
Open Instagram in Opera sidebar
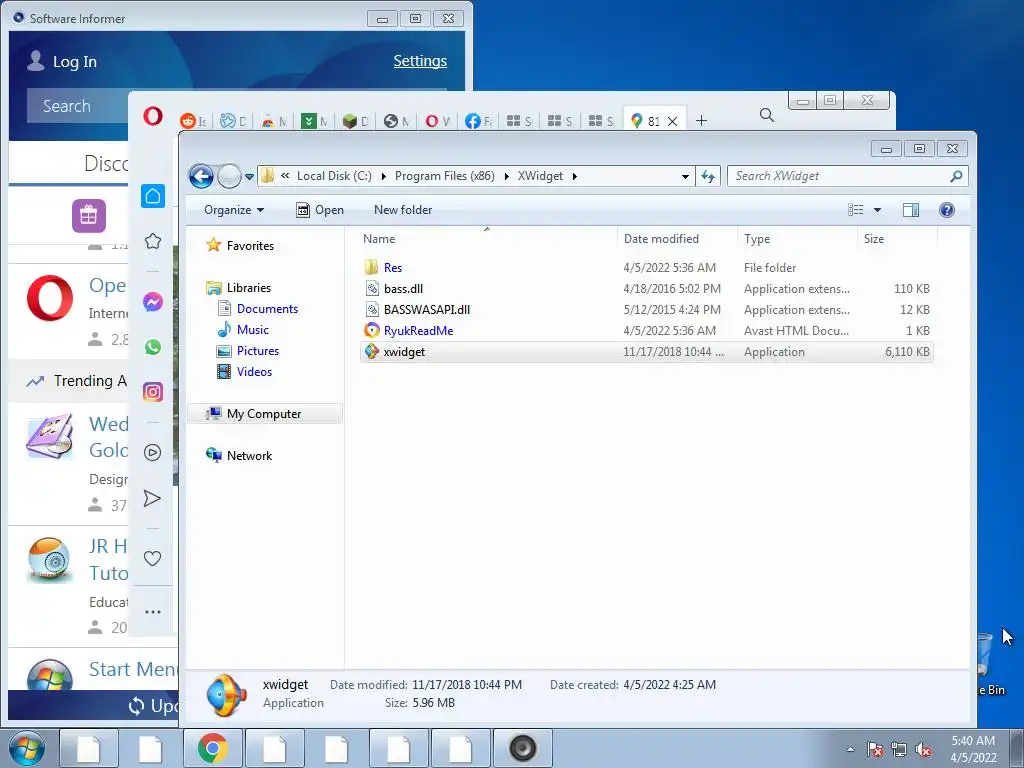(x=153, y=392)
